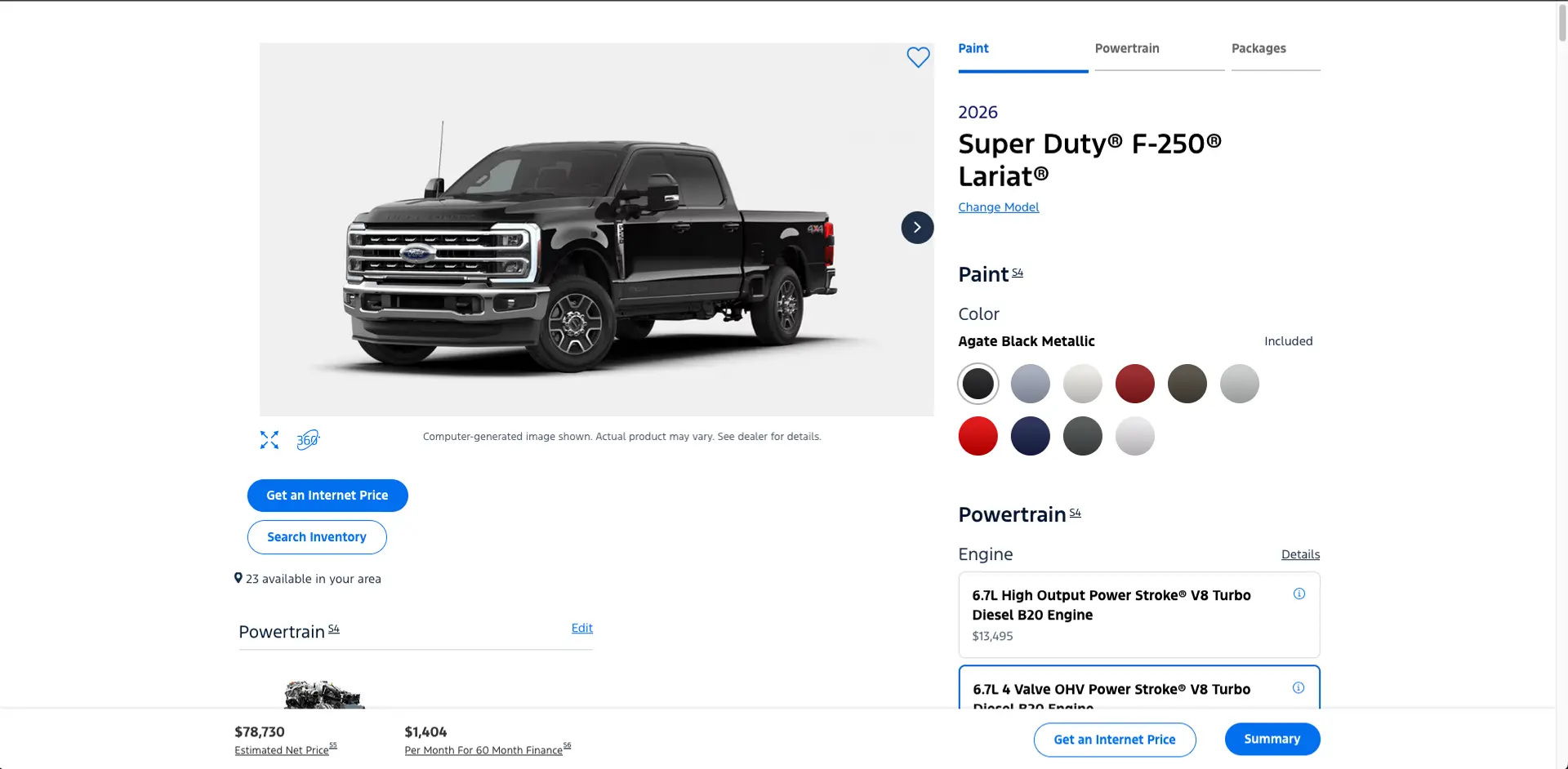Launch the 360-degree vehicle viewer
This screenshot has width=1568, height=769.
pyautogui.click(x=307, y=439)
